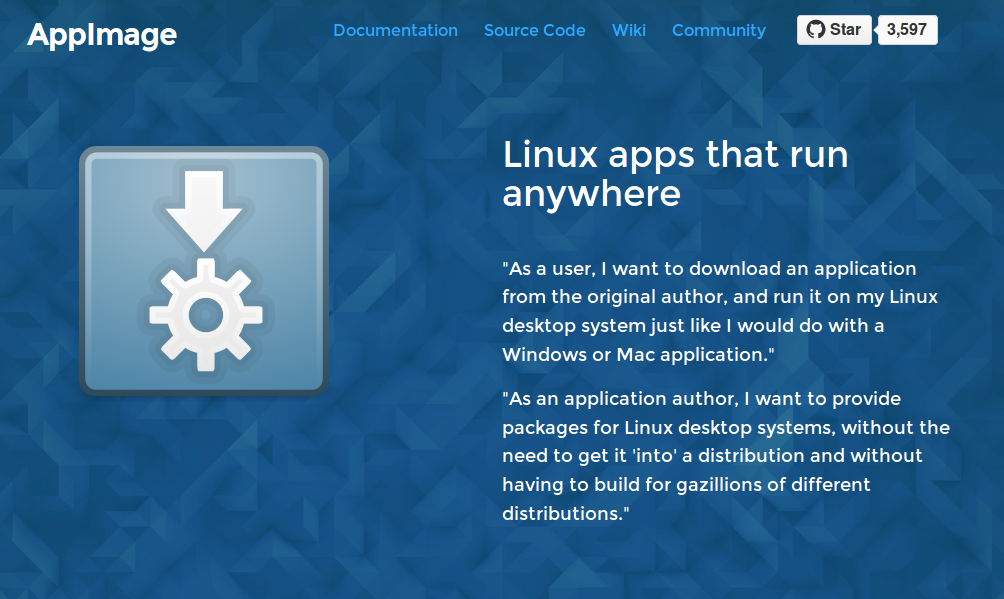The width and height of the screenshot is (1004, 599).
Task: Click the AppImage gear and arrow logo
Action: (x=204, y=270)
